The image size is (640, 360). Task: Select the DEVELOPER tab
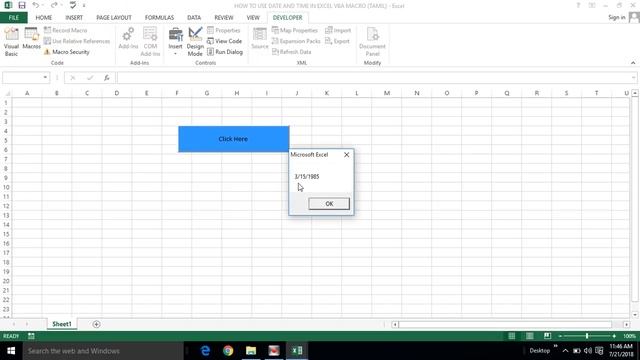288,18
